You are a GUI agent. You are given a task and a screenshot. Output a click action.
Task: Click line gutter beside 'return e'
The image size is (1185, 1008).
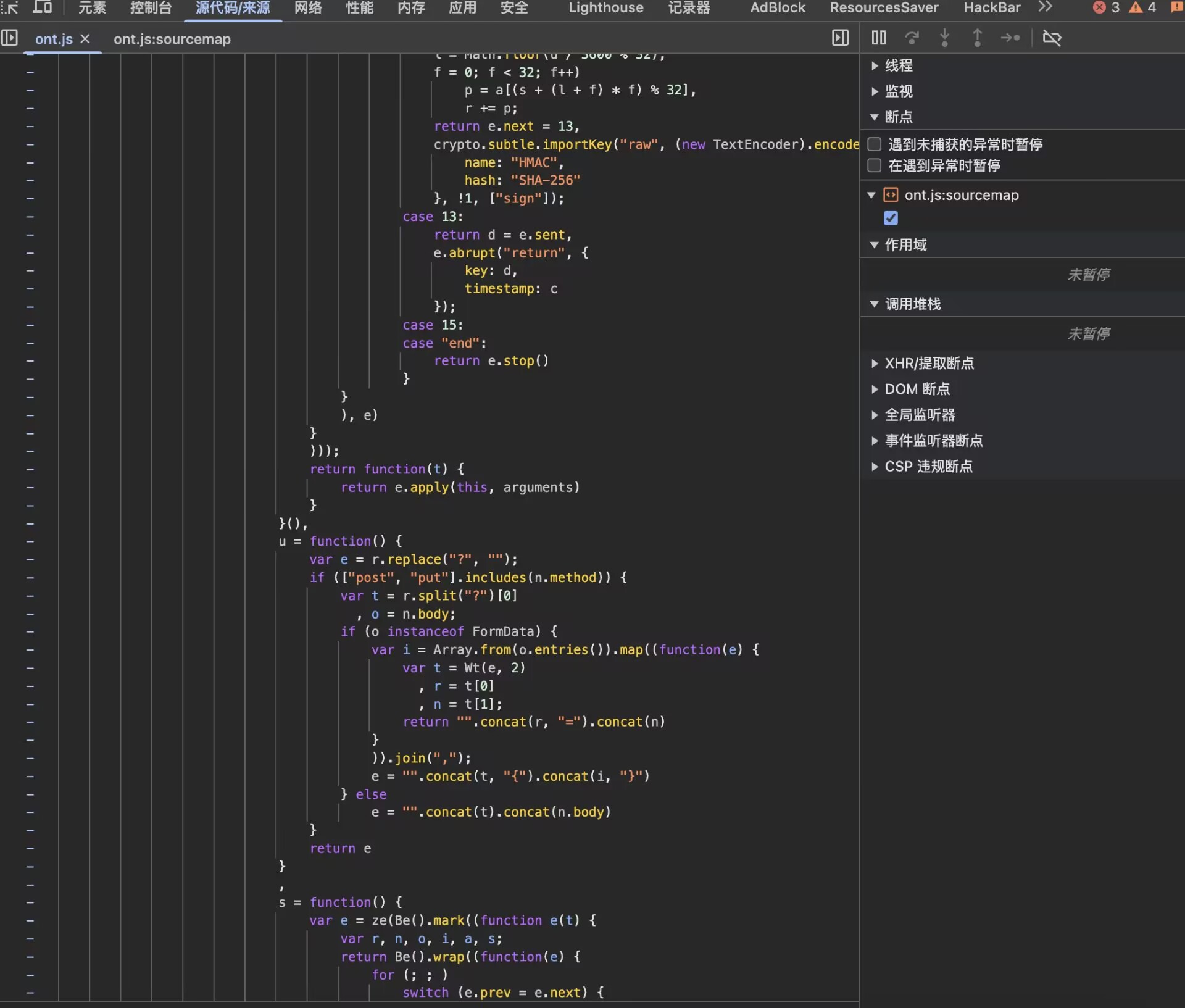pyautogui.click(x=30, y=849)
